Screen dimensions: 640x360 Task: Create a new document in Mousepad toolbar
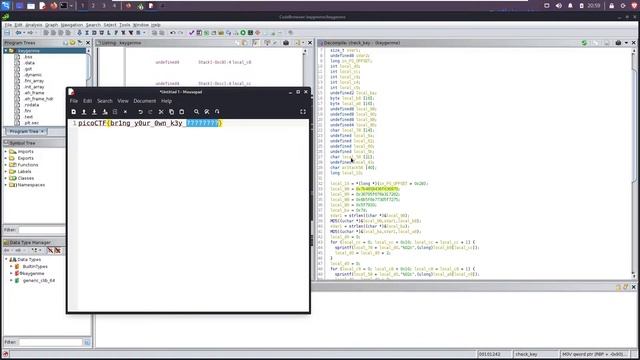click(x=73, y=112)
